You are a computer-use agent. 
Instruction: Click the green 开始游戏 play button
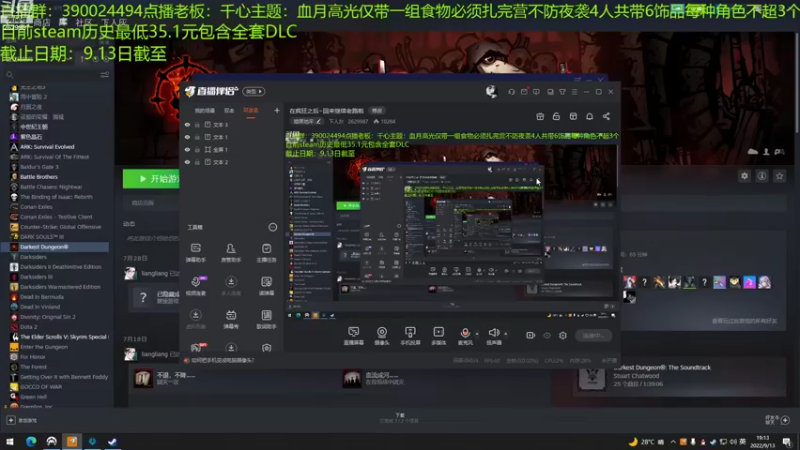(151, 179)
